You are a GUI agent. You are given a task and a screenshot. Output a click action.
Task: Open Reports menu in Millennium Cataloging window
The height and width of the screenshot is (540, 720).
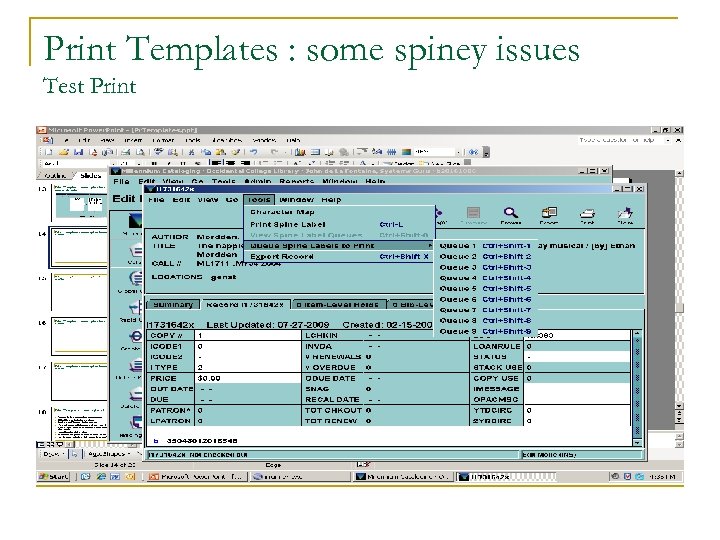coord(296,181)
